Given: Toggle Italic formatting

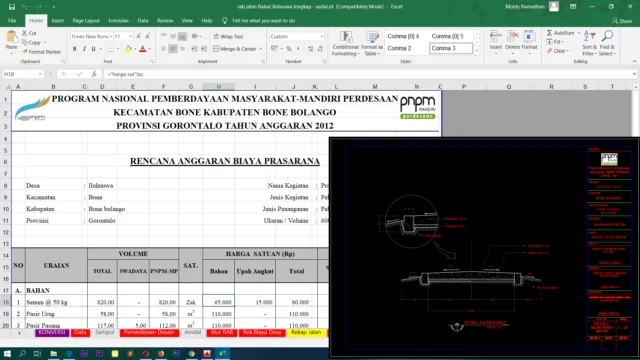Looking at the screenshot, I should pyautogui.click(x=84, y=49).
